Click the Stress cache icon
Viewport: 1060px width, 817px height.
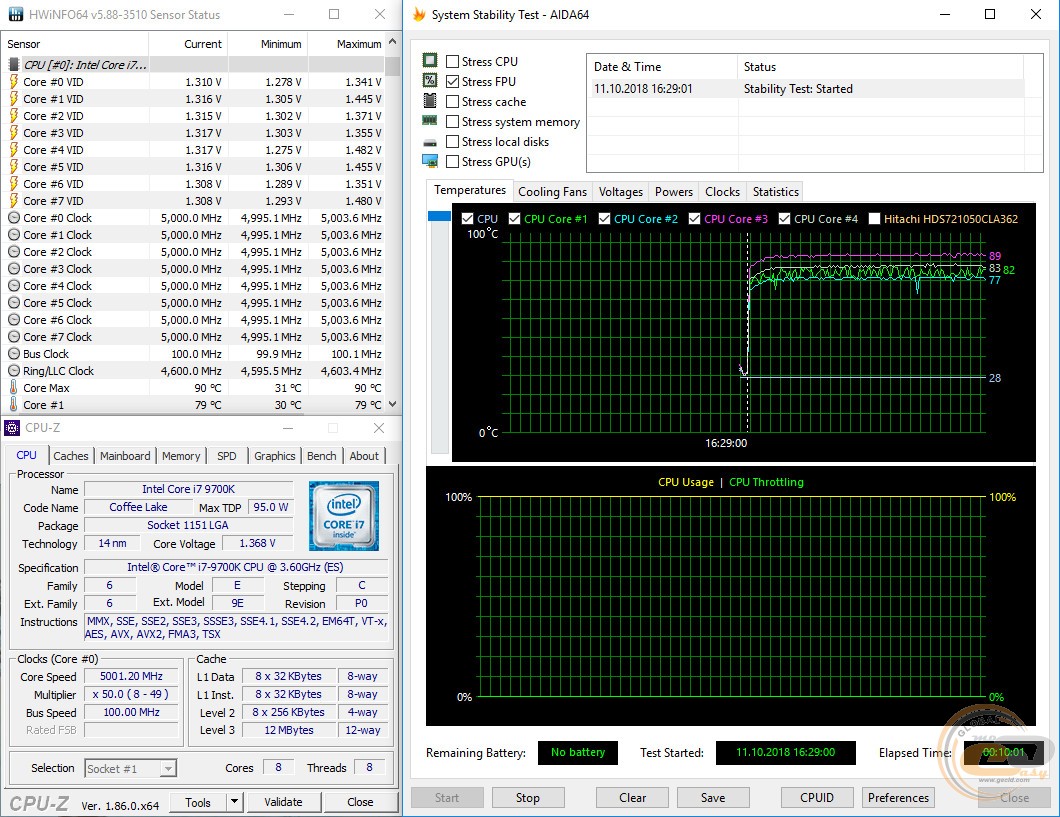point(430,101)
